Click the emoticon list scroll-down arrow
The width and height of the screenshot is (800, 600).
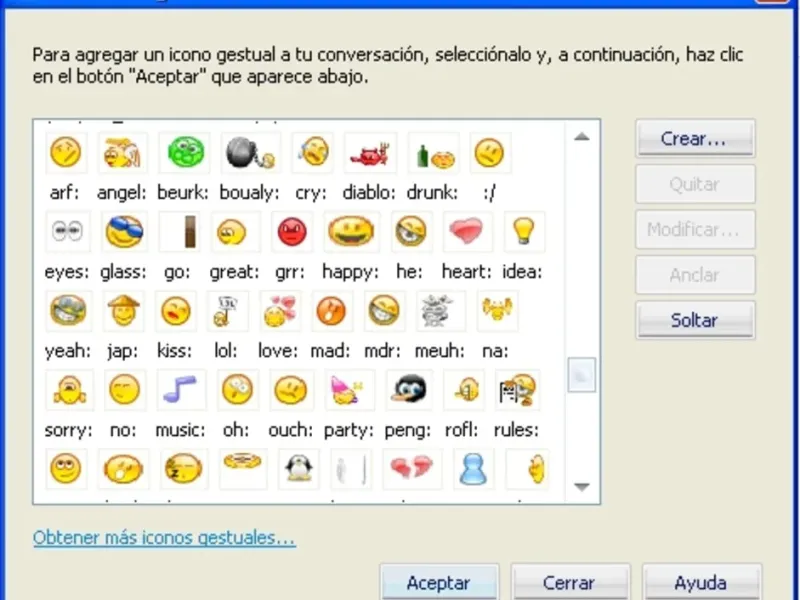point(582,487)
